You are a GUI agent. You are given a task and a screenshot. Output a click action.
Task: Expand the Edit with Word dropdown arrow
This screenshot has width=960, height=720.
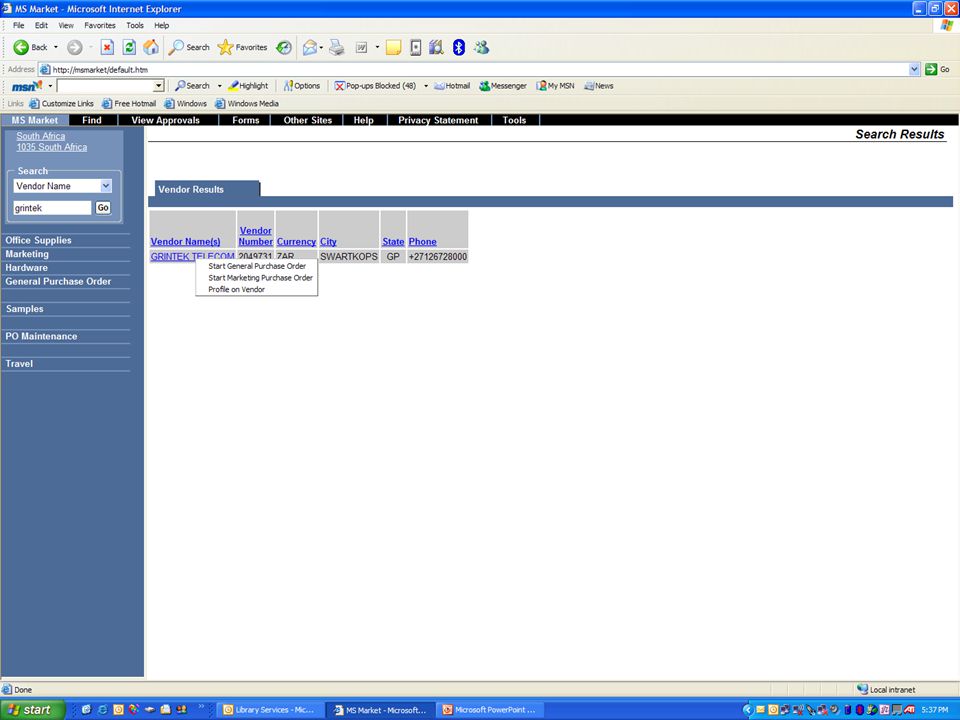(377, 47)
